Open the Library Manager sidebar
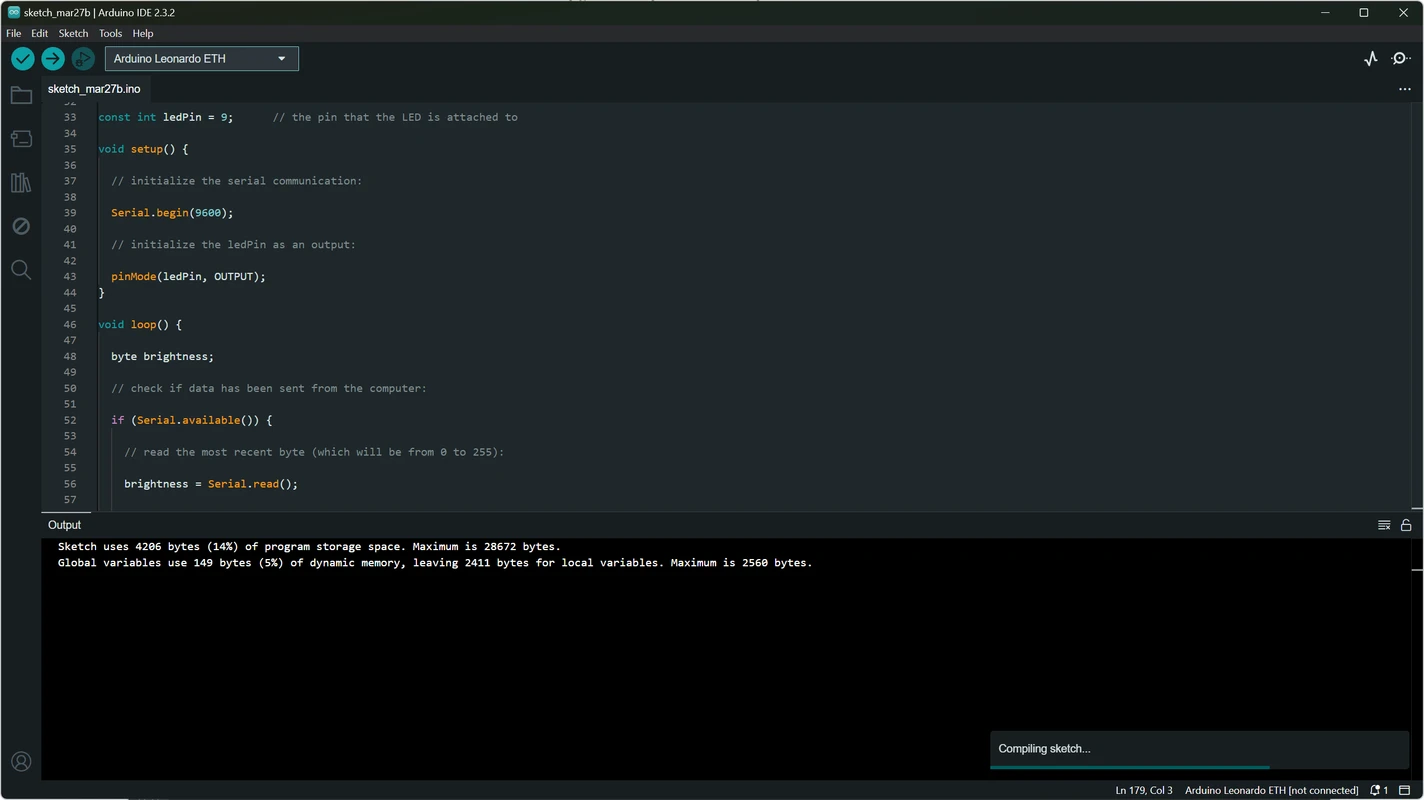The width and height of the screenshot is (1424, 800). click(x=21, y=183)
